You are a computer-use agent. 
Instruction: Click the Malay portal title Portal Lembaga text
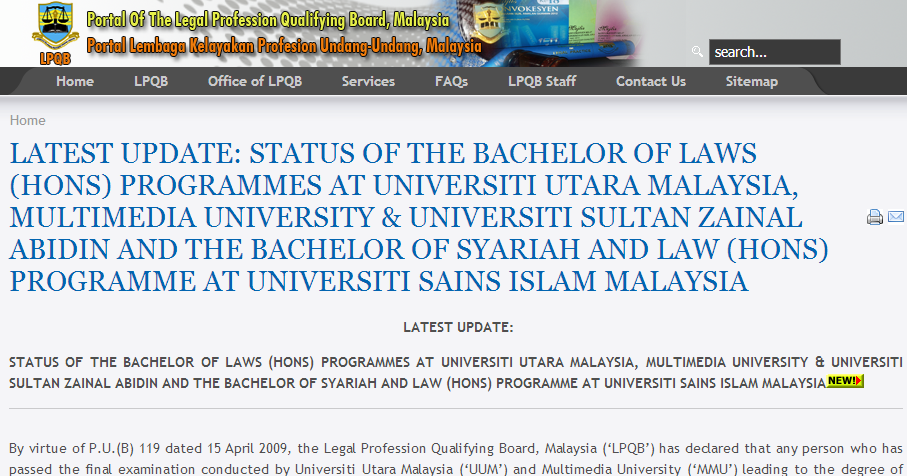pyautogui.click(x=284, y=46)
